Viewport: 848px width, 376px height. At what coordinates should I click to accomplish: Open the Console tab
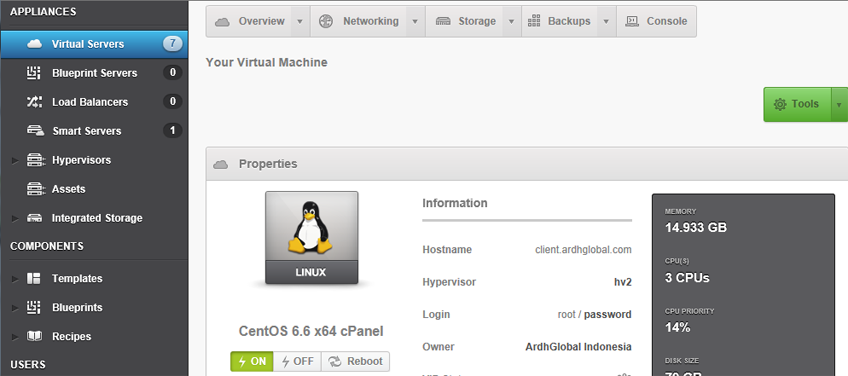(656, 22)
